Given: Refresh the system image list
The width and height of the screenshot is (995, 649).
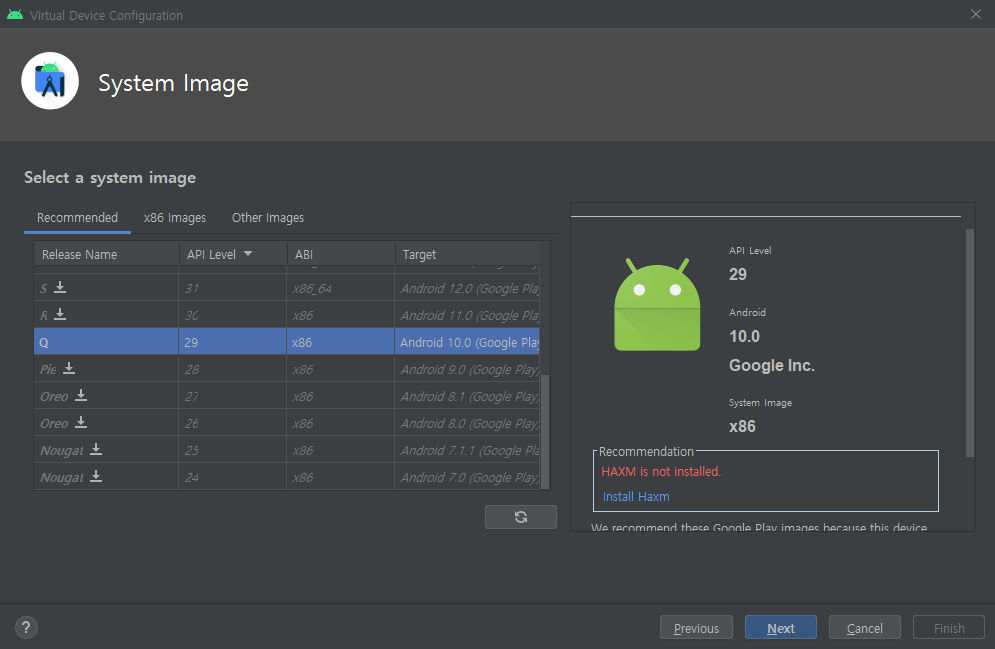Looking at the screenshot, I should 520,516.
